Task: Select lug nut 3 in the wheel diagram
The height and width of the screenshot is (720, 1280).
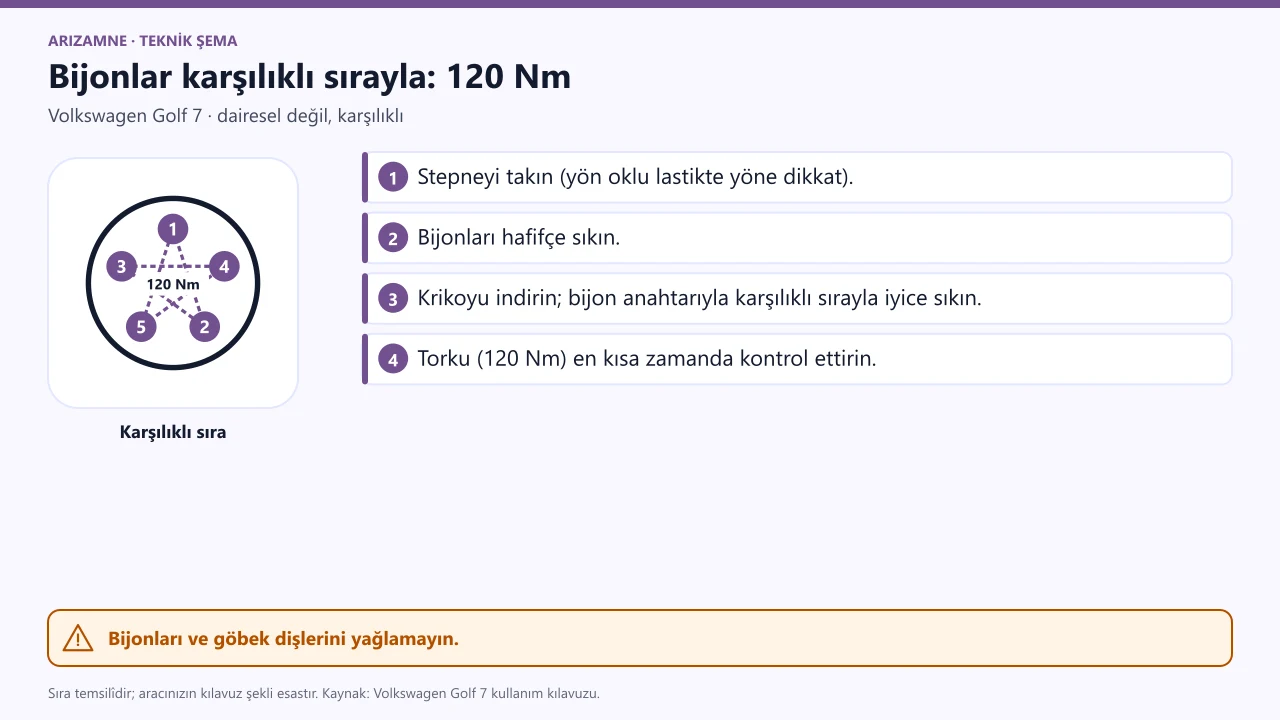Action: 122,266
